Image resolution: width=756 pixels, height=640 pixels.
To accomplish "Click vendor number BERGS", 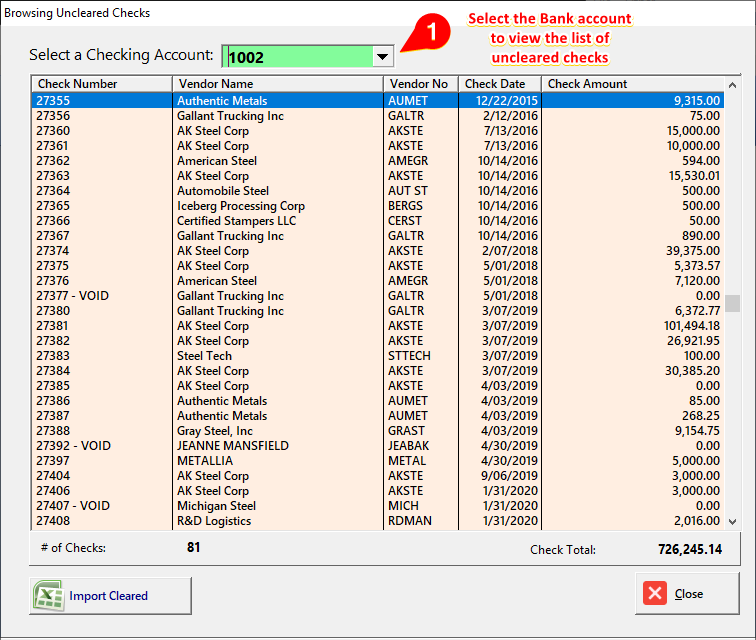I will pos(405,205).
